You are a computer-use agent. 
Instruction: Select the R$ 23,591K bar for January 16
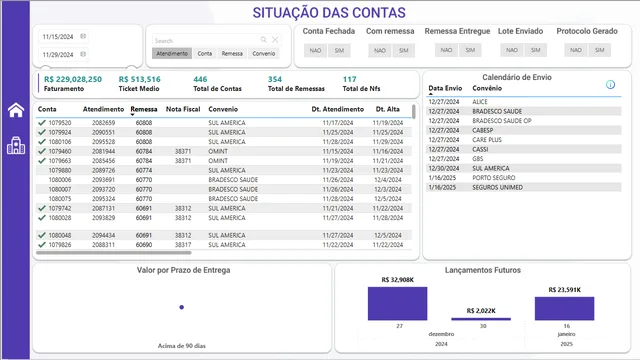[564, 308]
